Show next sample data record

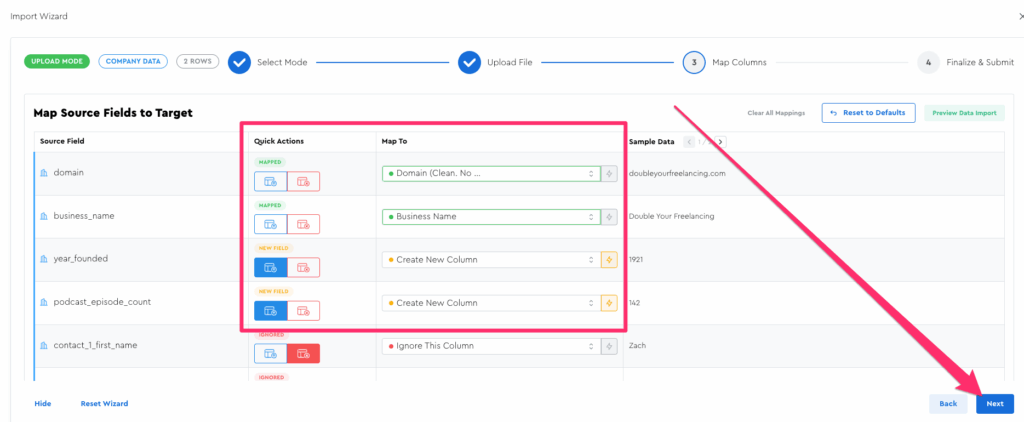pyautogui.click(x=720, y=142)
